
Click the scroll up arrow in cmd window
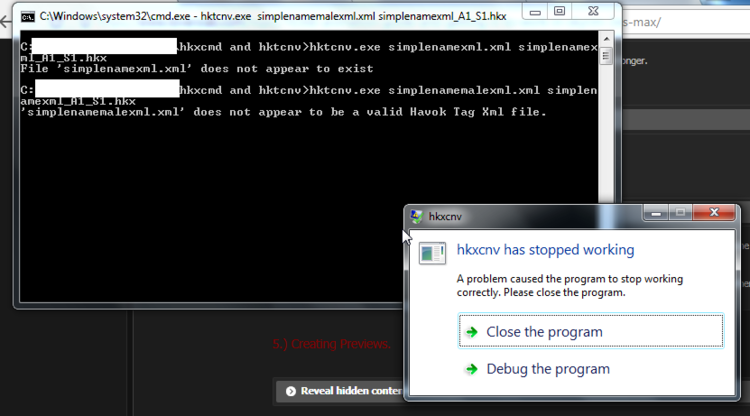pos(606,38)
